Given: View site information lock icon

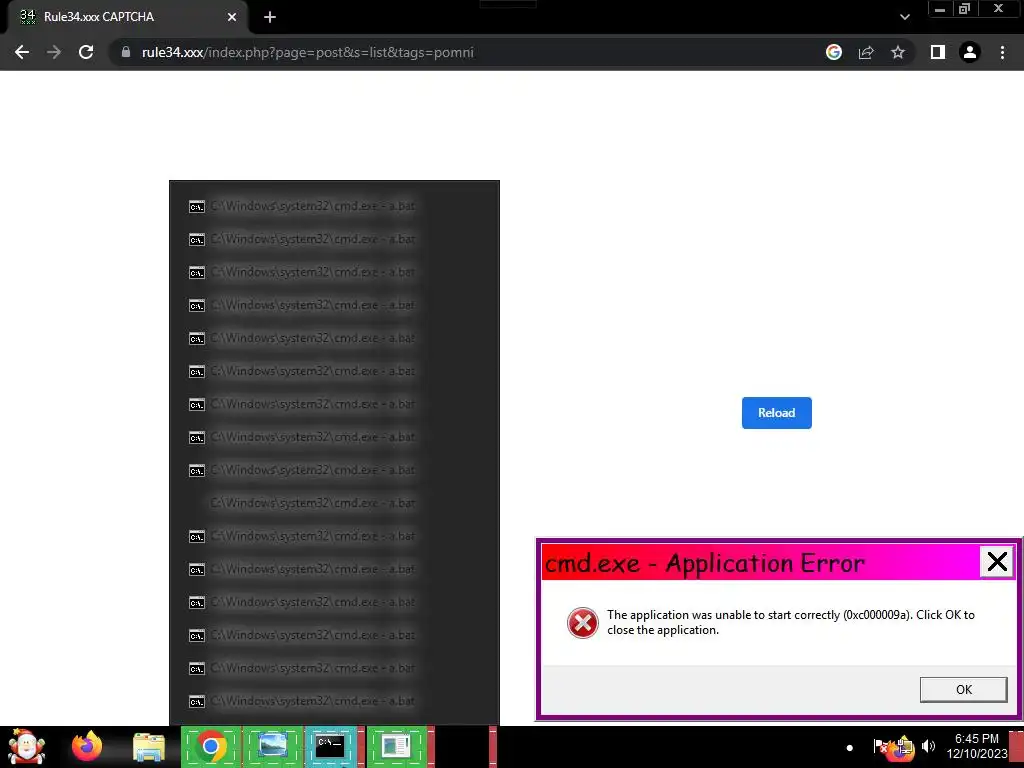Looking at the screenshot, I should tap(126, 52).
